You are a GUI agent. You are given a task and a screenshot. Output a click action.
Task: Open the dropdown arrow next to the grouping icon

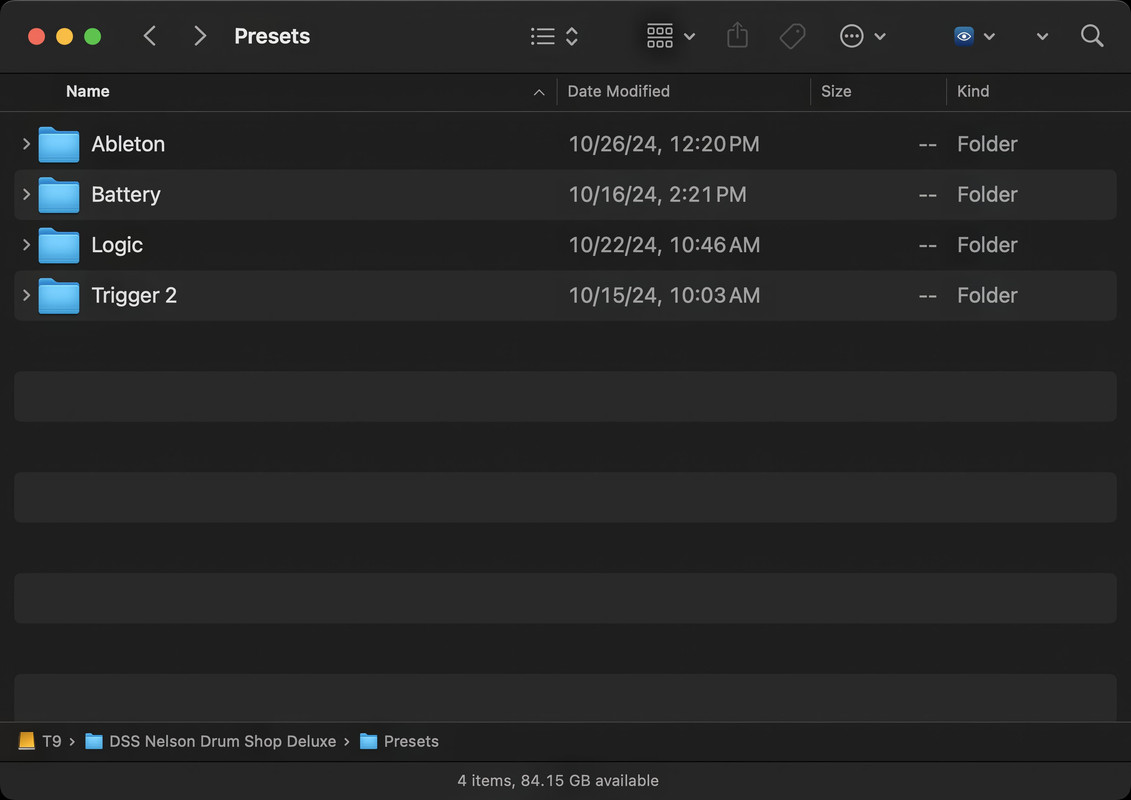click(690, 36)
